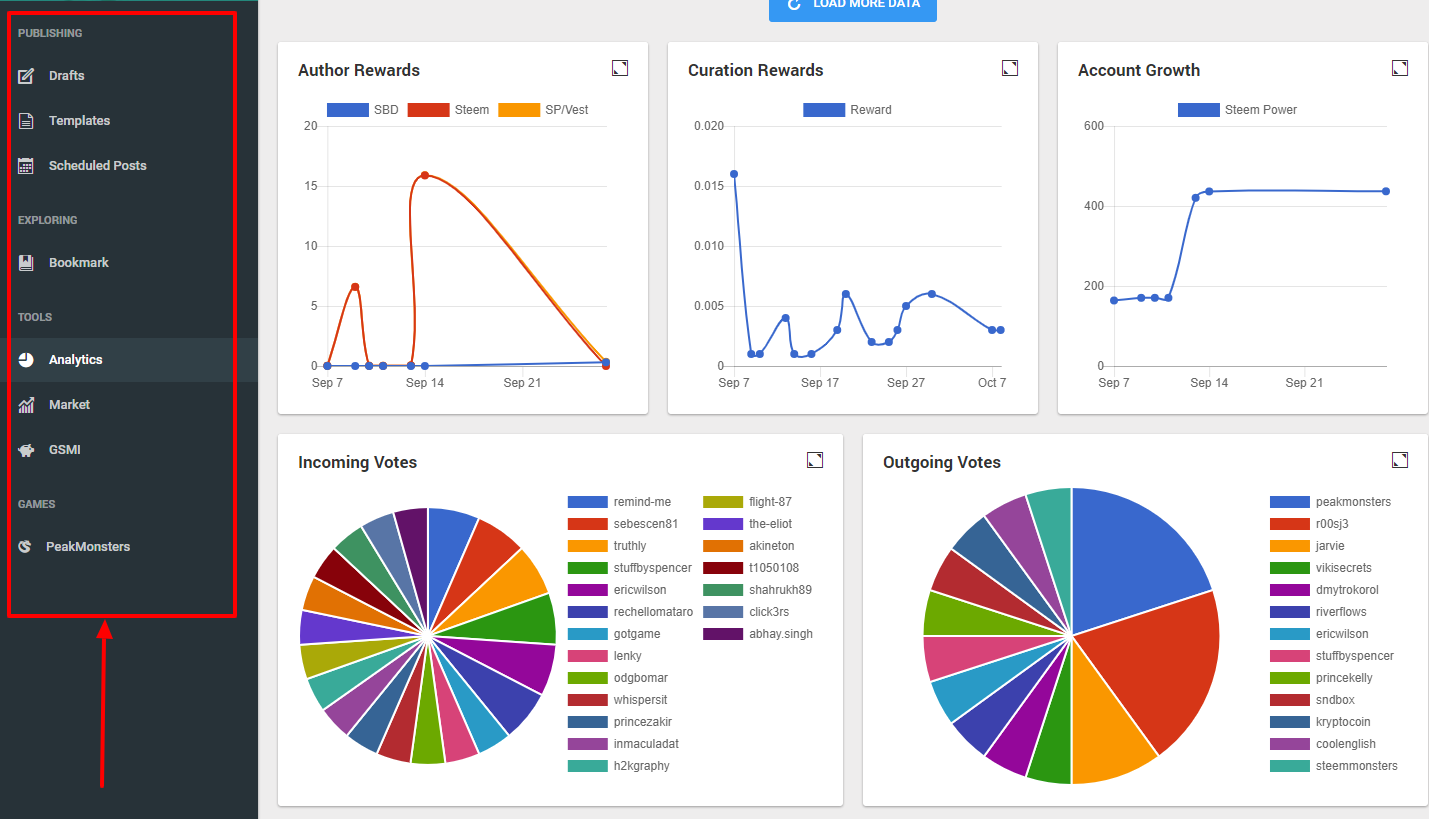Open the Scheduled Posts link
1429x819 pixels.
point(97,166)
